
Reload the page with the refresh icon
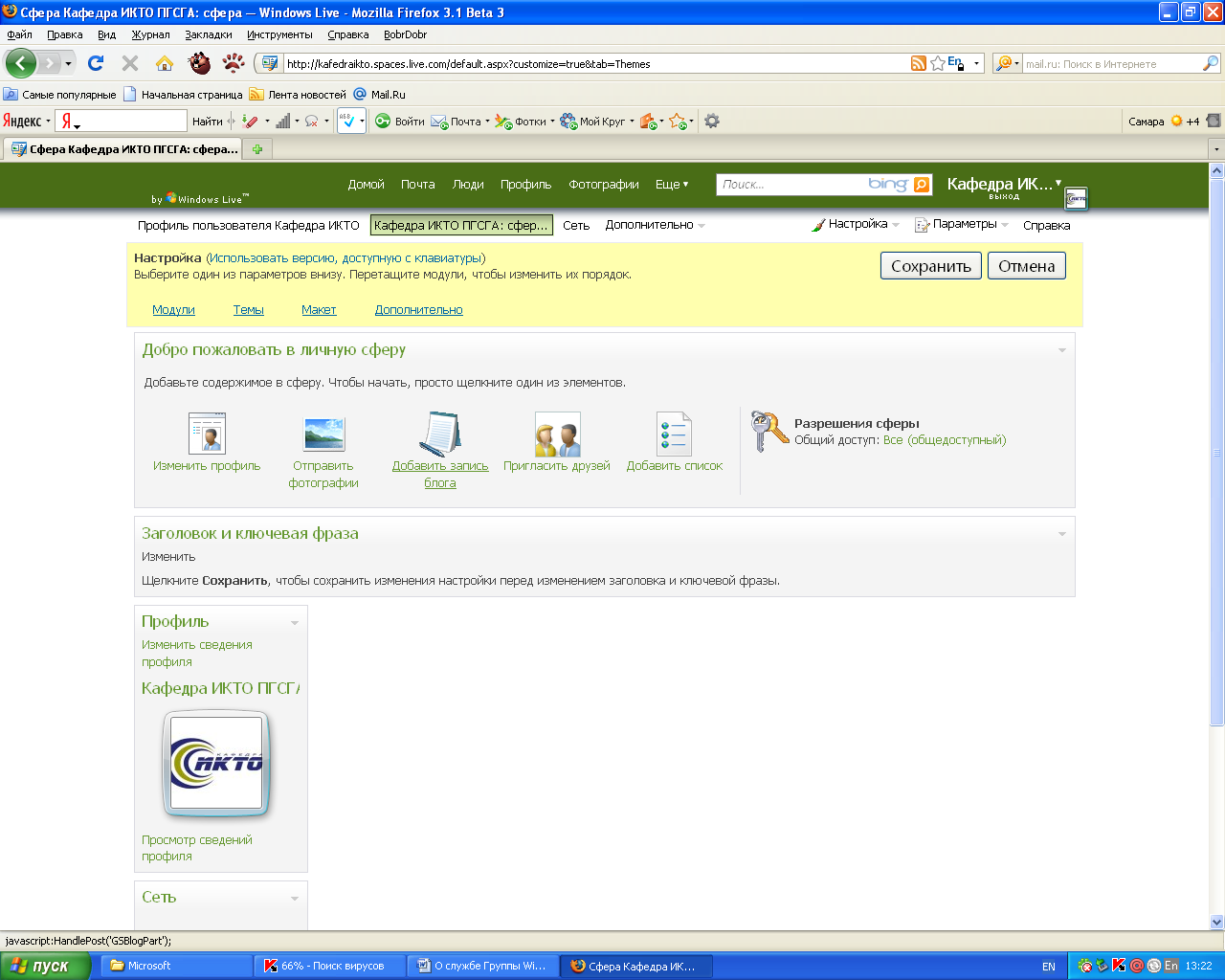click(x=95, y=63)
